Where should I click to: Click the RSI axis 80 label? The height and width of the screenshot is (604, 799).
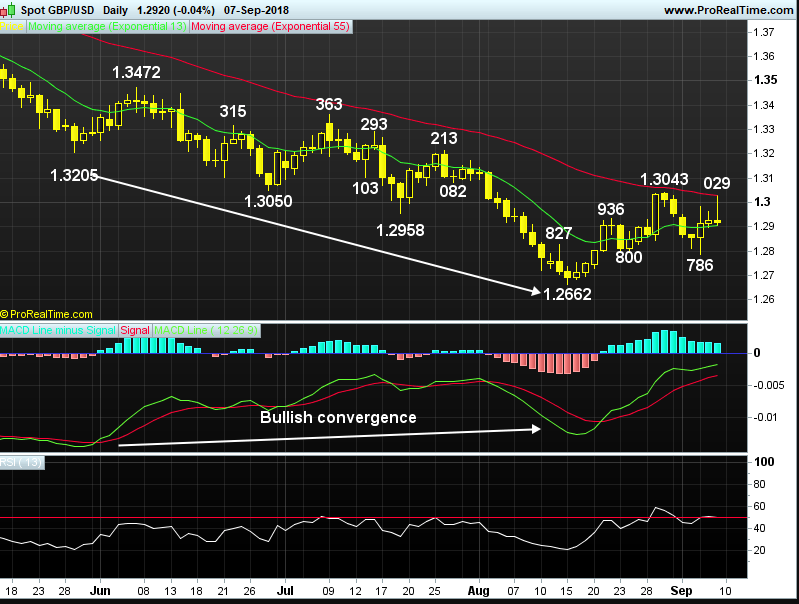click(759, 484)
